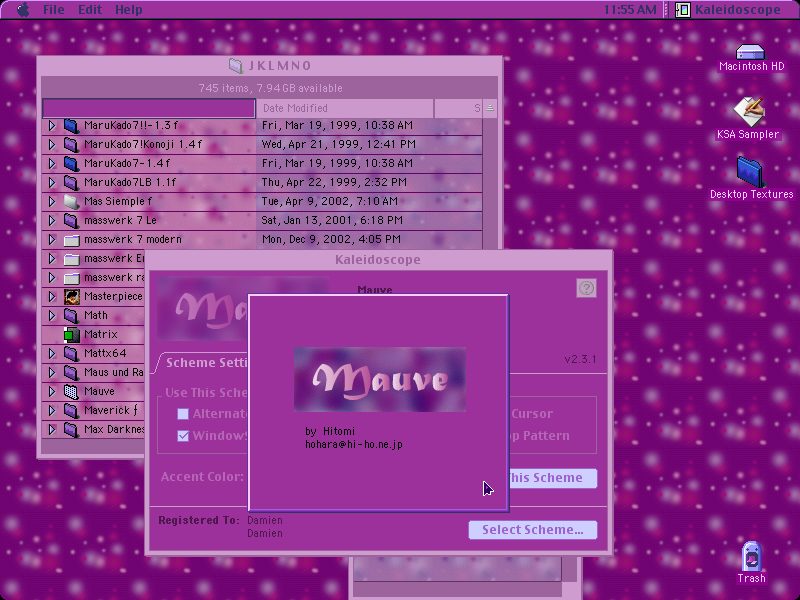800x600 pixels.
Task: Select the Max Darkness folder icon
Action: tap(71, 429)
